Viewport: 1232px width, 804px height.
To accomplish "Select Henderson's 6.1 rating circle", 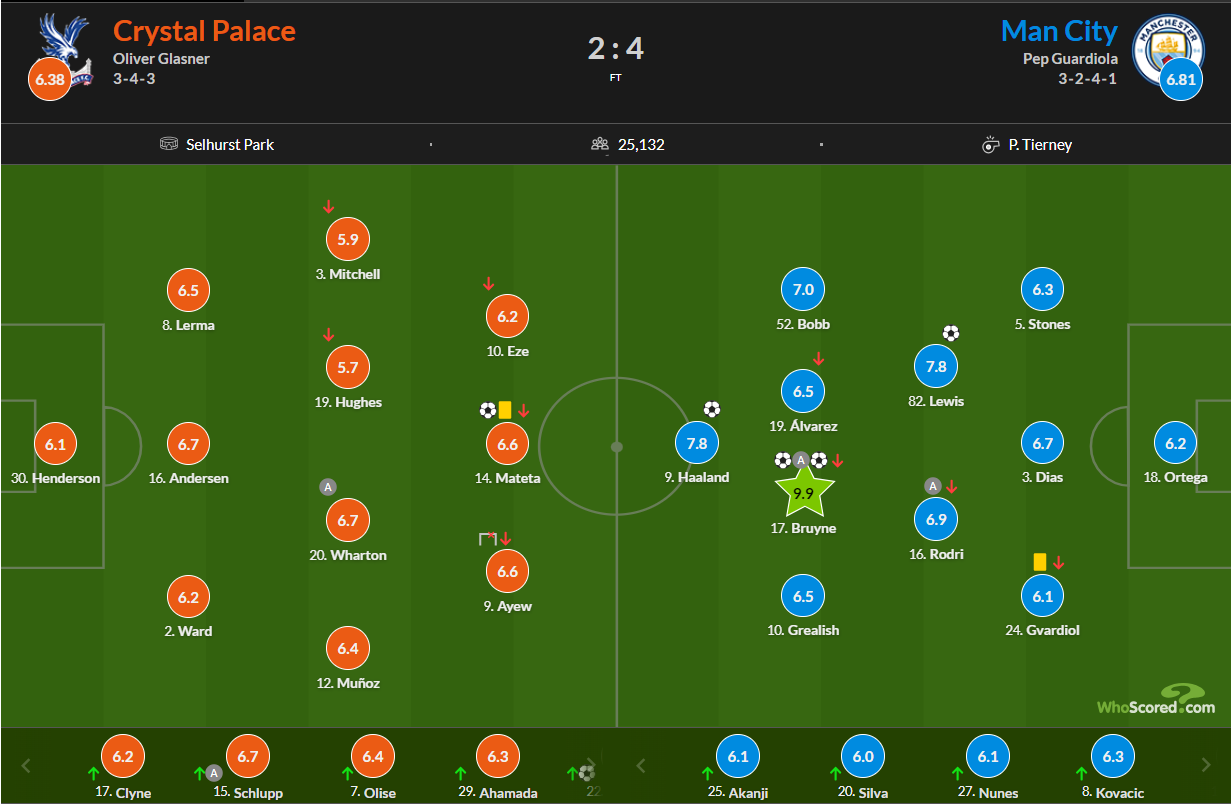I will pos(55,444).
